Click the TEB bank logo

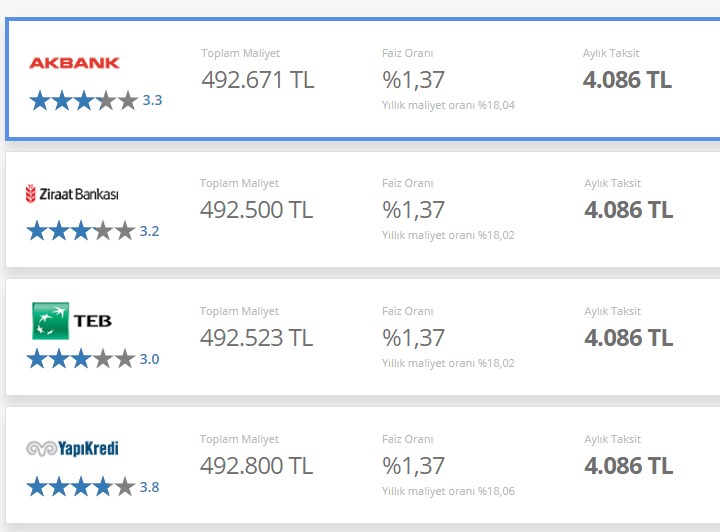(x=72, y=320)
